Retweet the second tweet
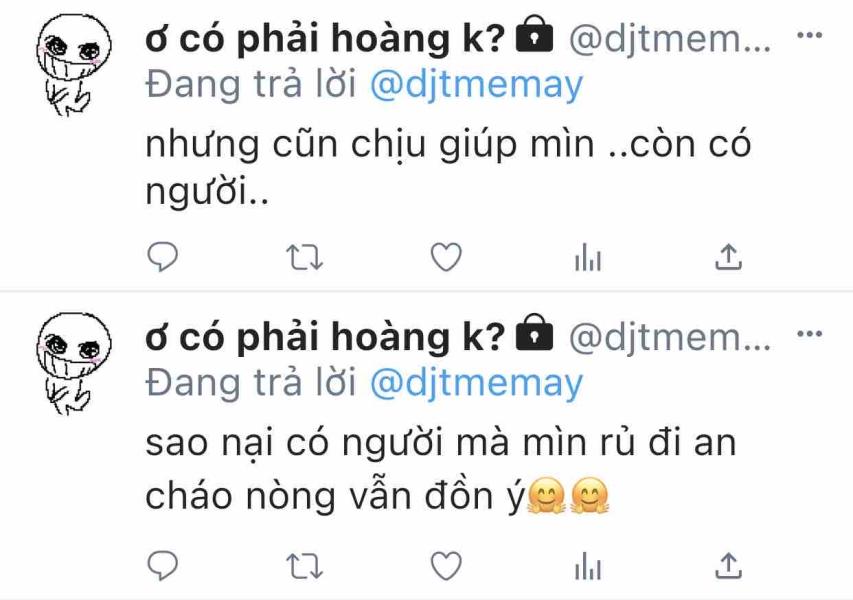The height and width of the screenshot is (600, 853). 305,566
